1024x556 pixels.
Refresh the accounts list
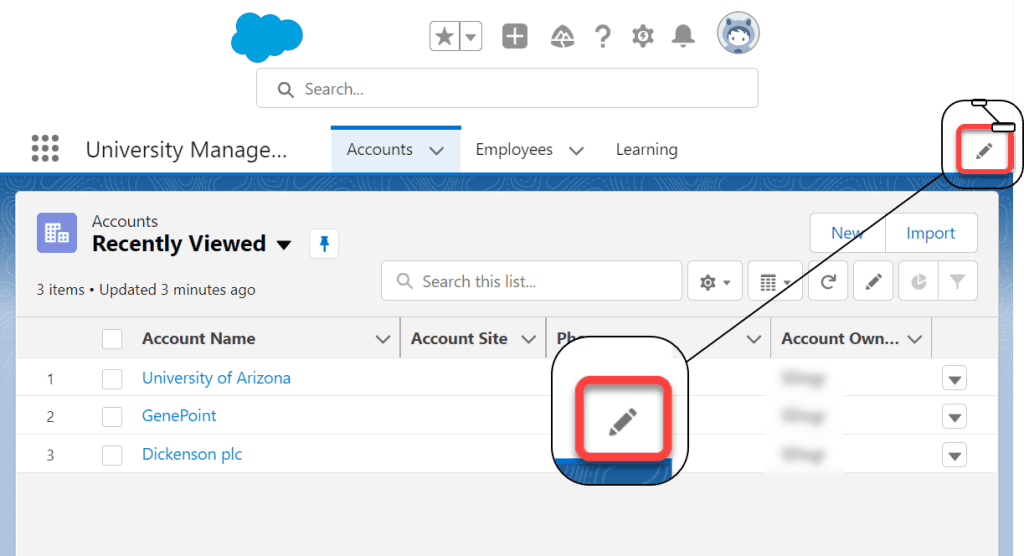point(828,282)
